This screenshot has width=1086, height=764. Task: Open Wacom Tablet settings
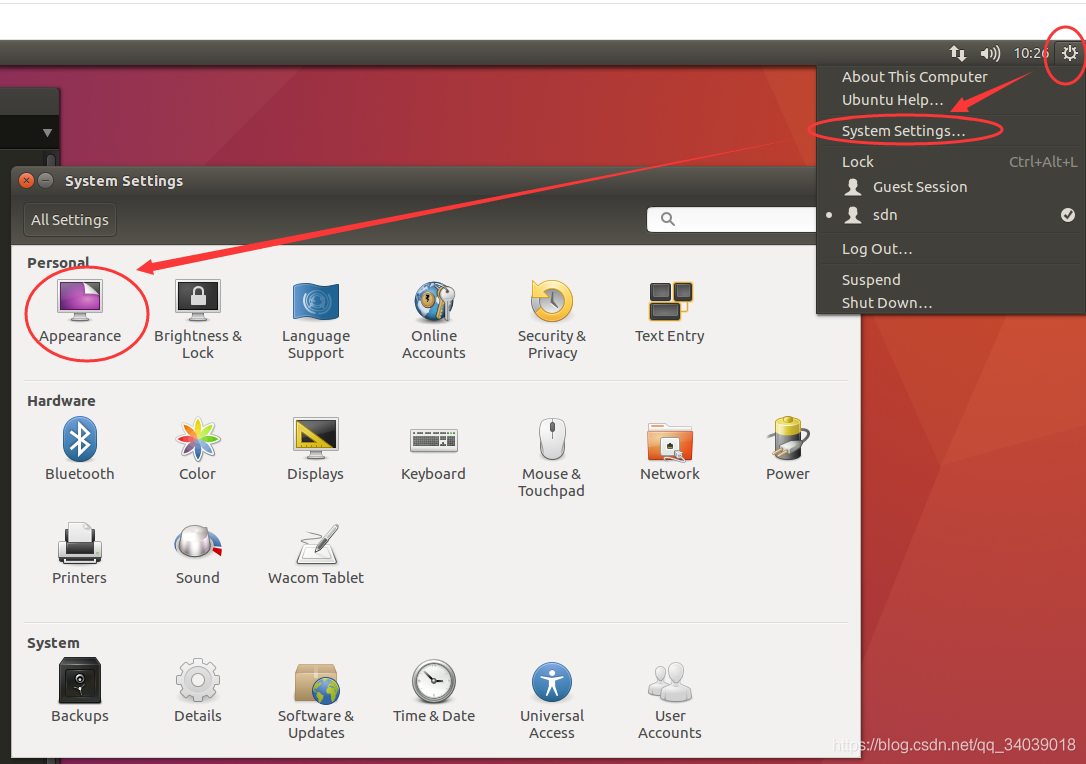pyautogui.click(x=316, y=553)
